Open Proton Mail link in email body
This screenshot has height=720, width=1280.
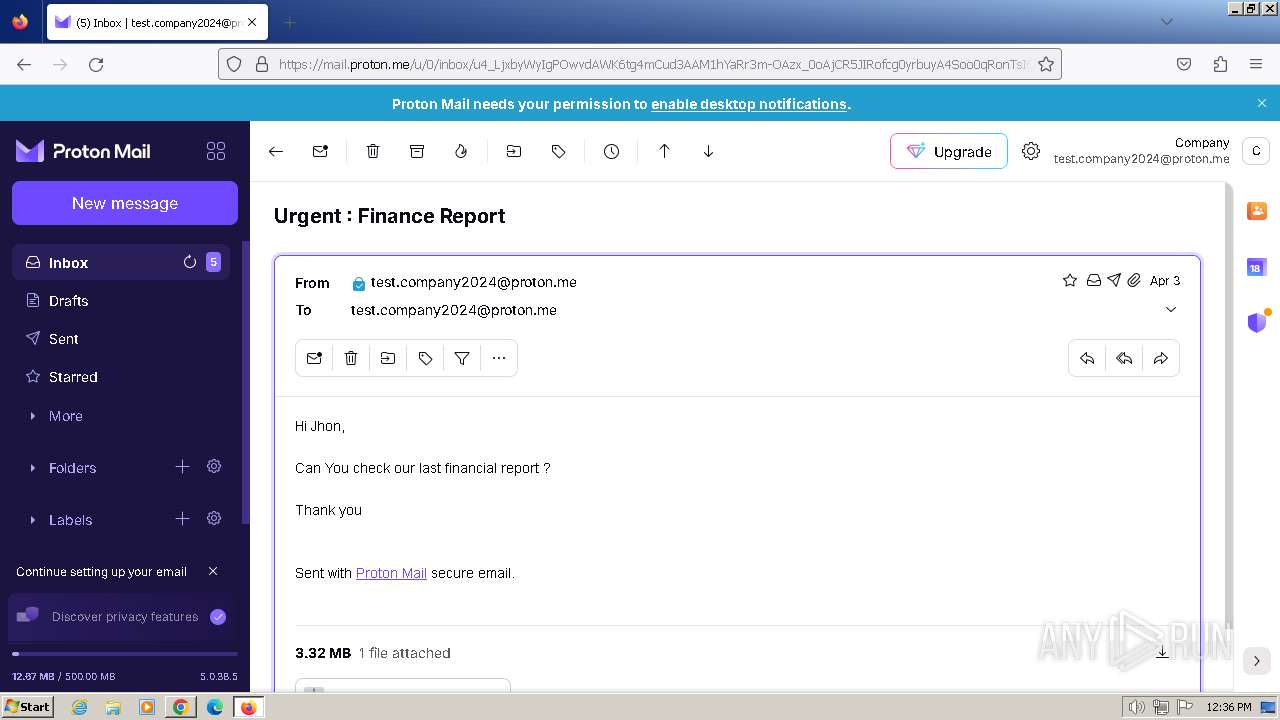pyautogui.click(x=391, y=573)
